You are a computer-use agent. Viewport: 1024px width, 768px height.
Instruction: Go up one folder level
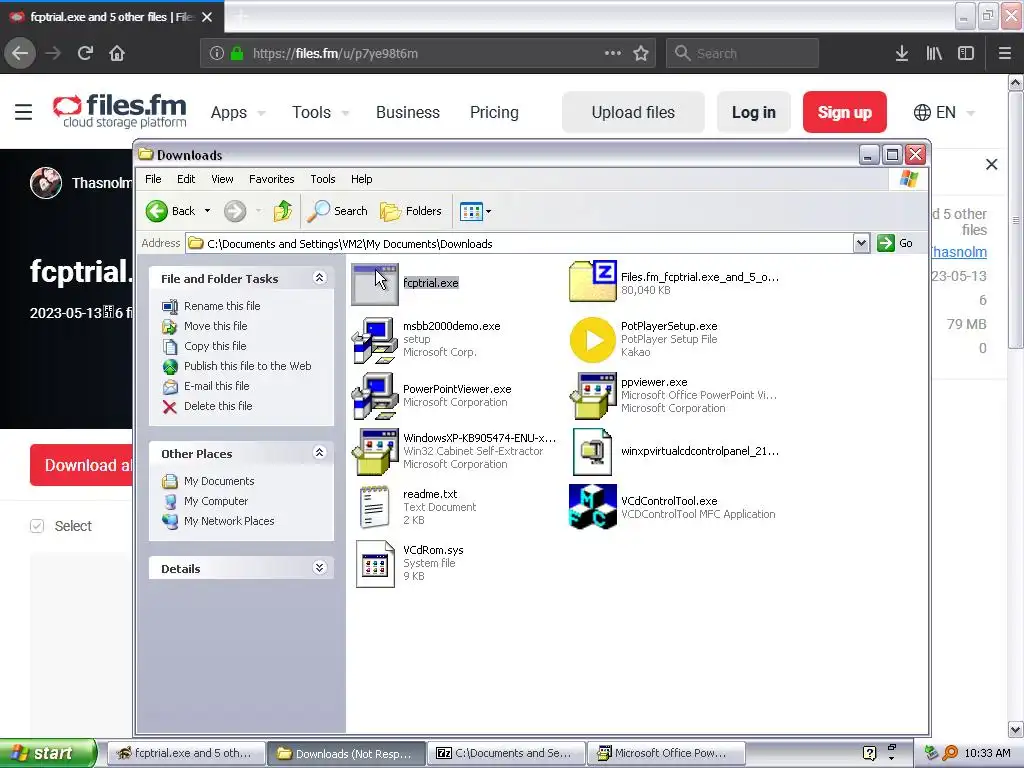283,211
